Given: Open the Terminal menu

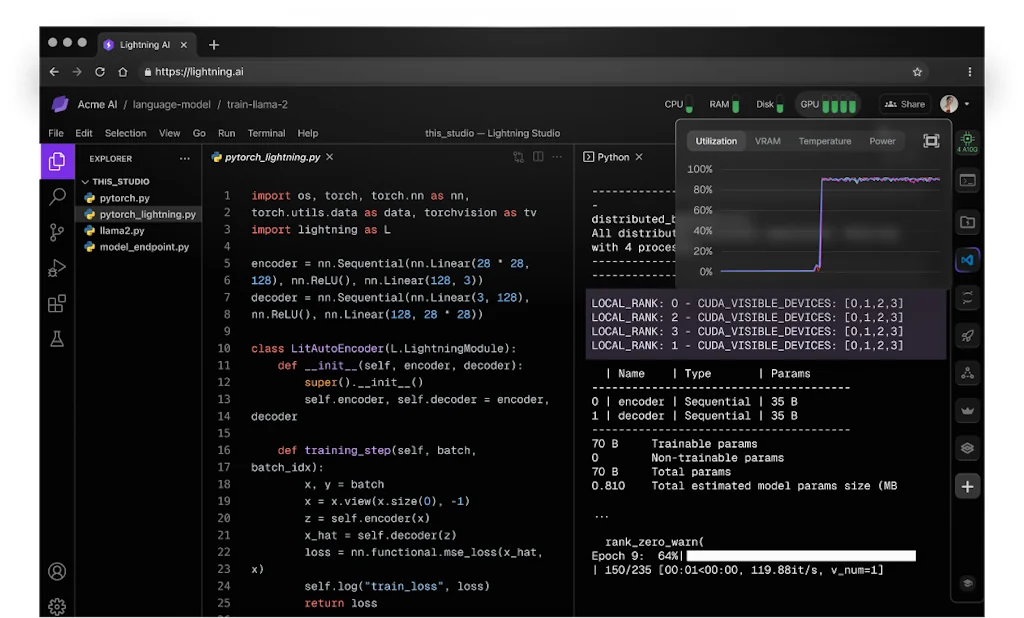Looking at the screenshot, I should pyautogui.click(x=266, y=133).
